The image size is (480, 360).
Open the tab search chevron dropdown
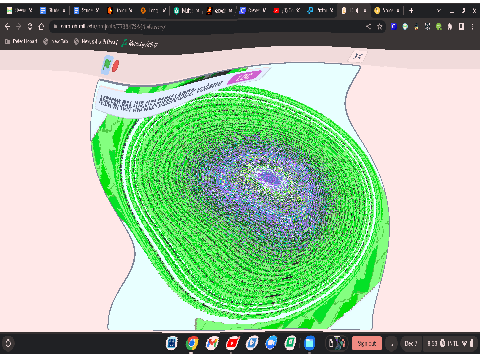[439, 11]
